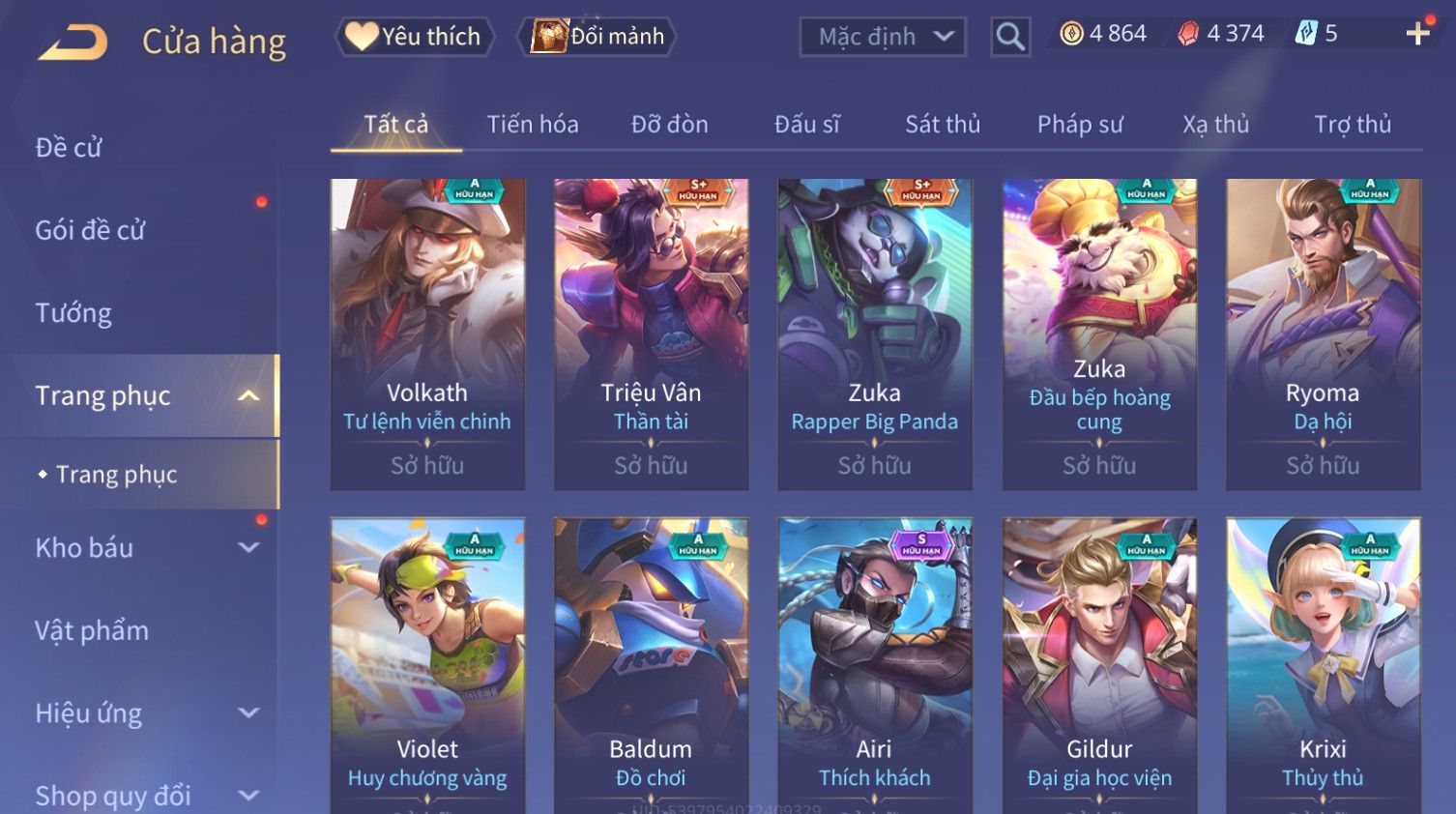Open Yêu thích heart favorites
Screen dimensions: 1456x814
415,37
